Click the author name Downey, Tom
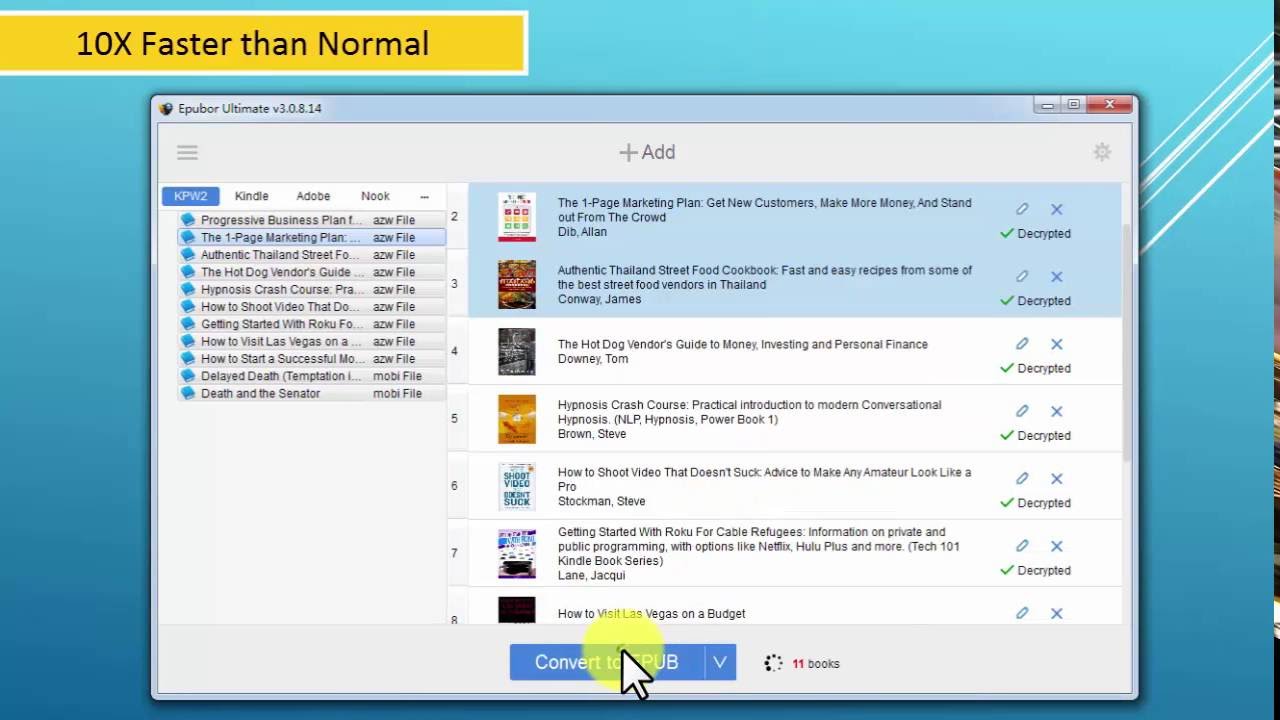 (593, 359)
